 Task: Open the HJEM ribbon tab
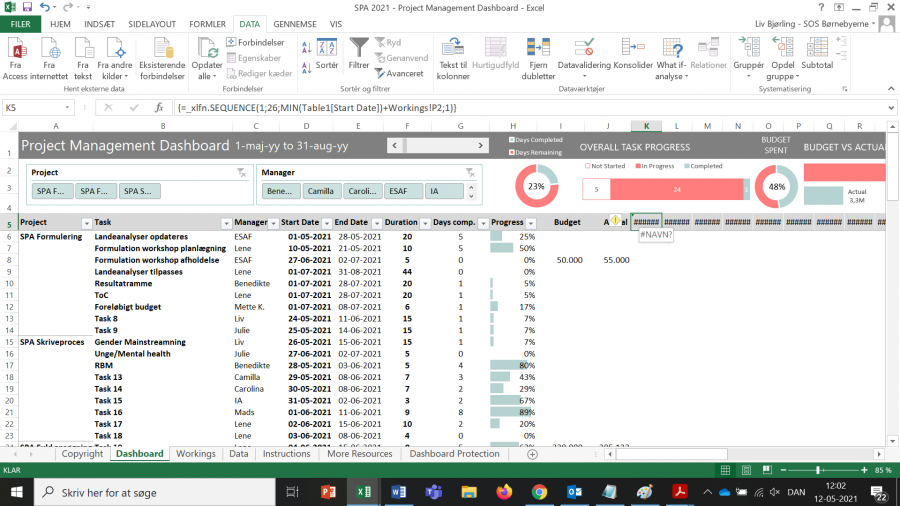[x=60, y=24]
